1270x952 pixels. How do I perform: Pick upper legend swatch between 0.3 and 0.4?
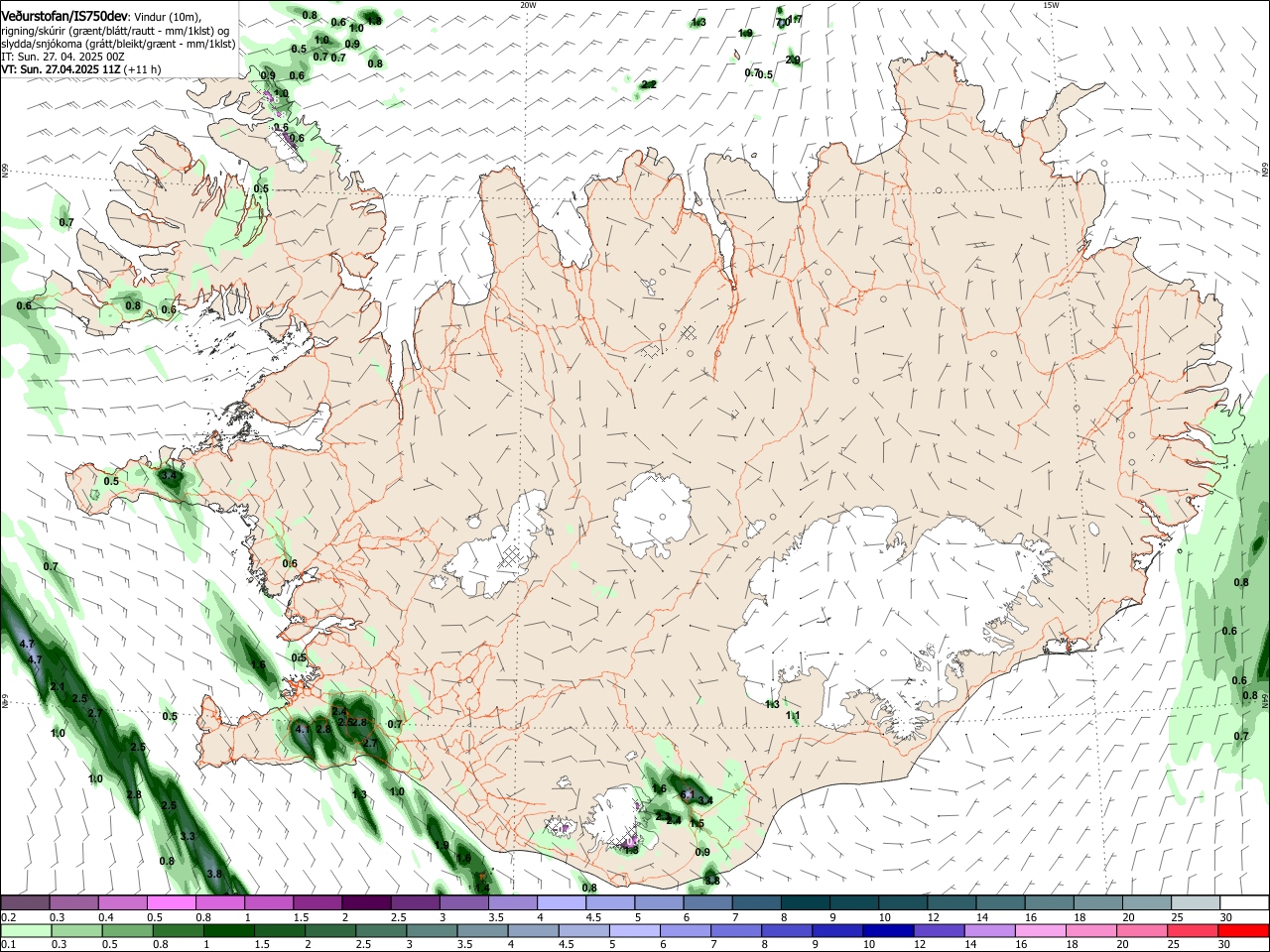tap(73, 902)
